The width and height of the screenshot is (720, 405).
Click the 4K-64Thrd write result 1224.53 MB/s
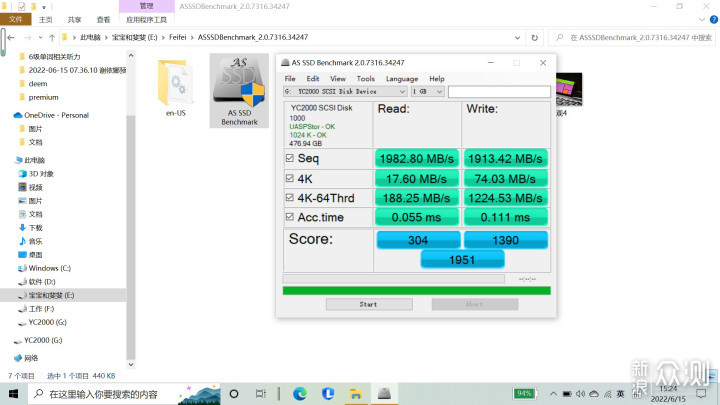(506, 198)
